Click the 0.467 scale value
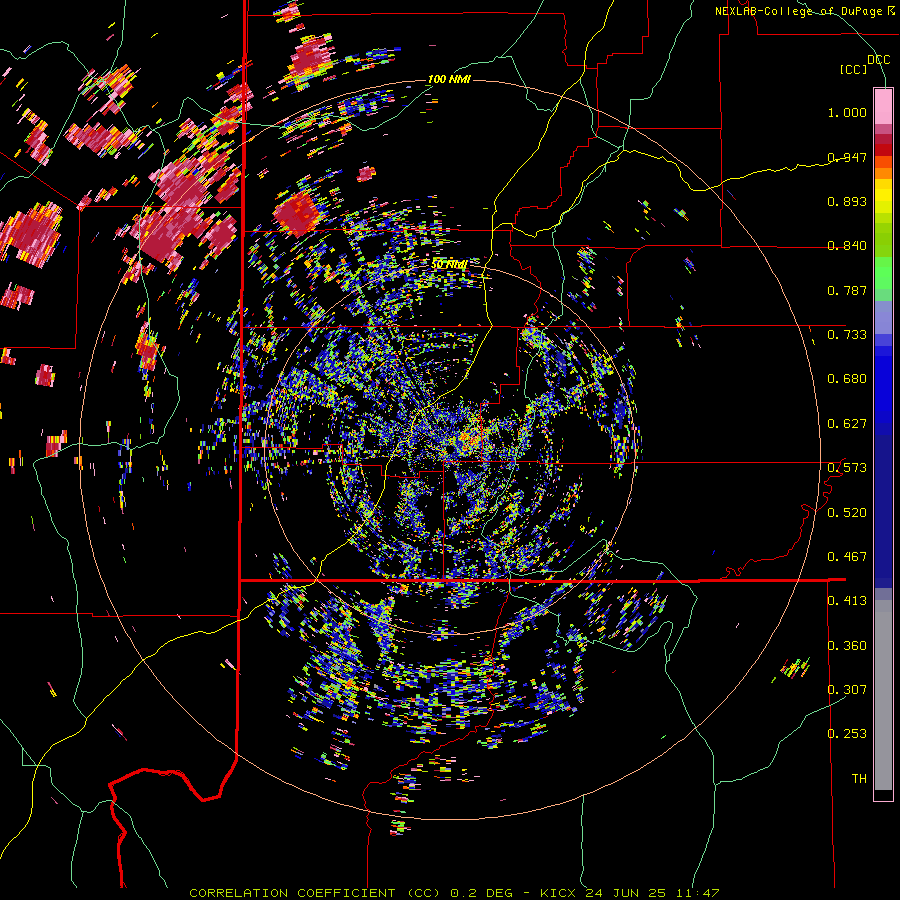900x900 pixels. pos(847,556)
